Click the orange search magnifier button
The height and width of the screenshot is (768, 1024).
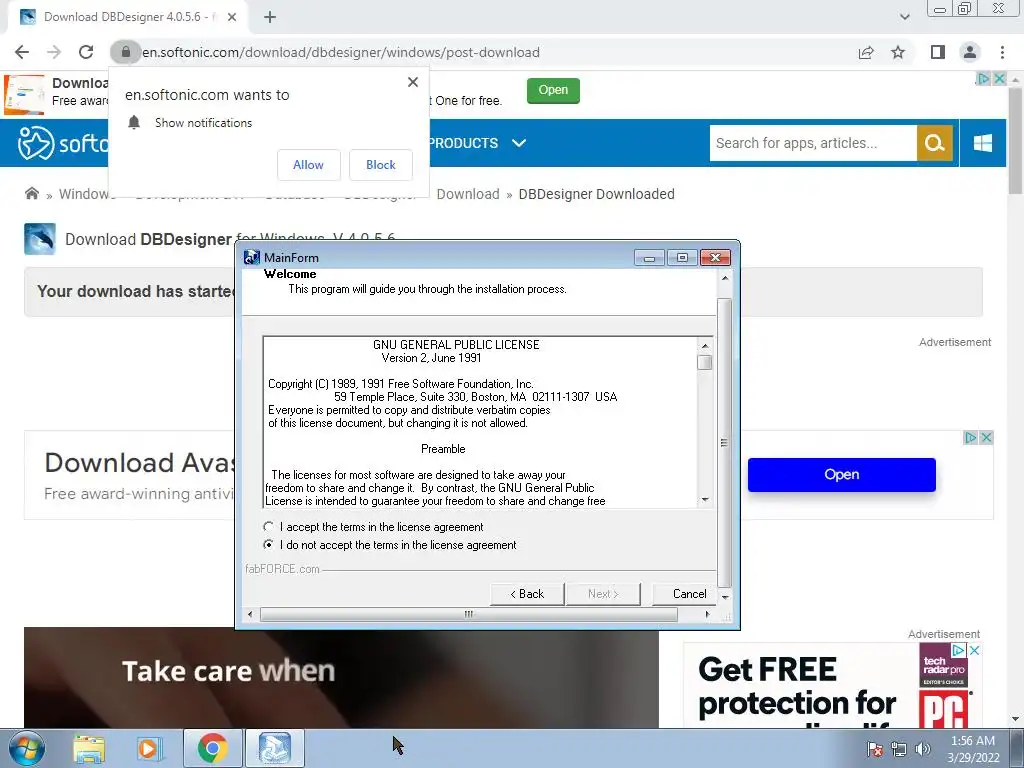935,143
